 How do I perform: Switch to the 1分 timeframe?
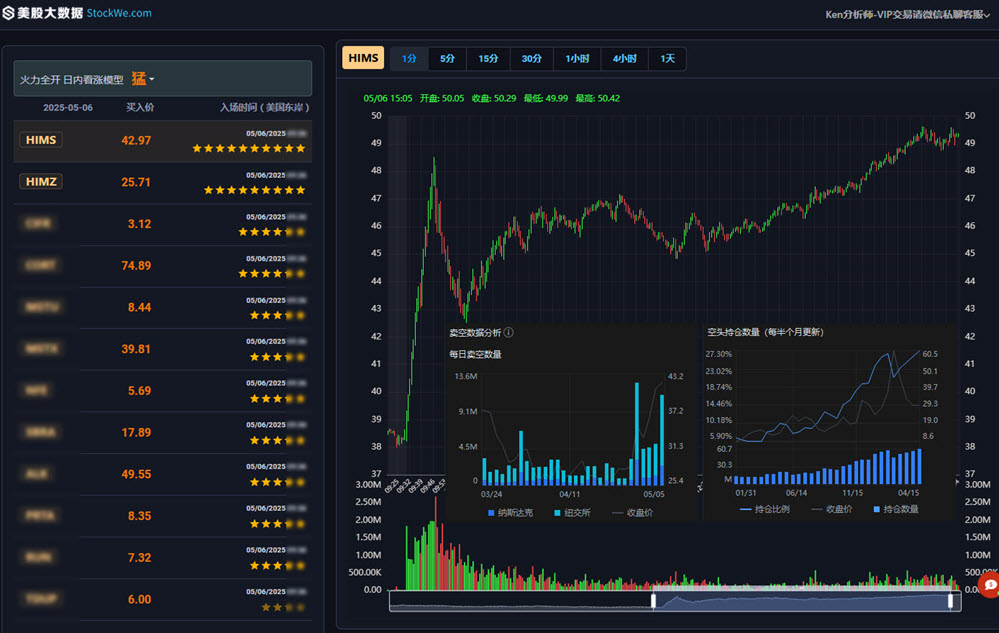[x=409, y=59]
